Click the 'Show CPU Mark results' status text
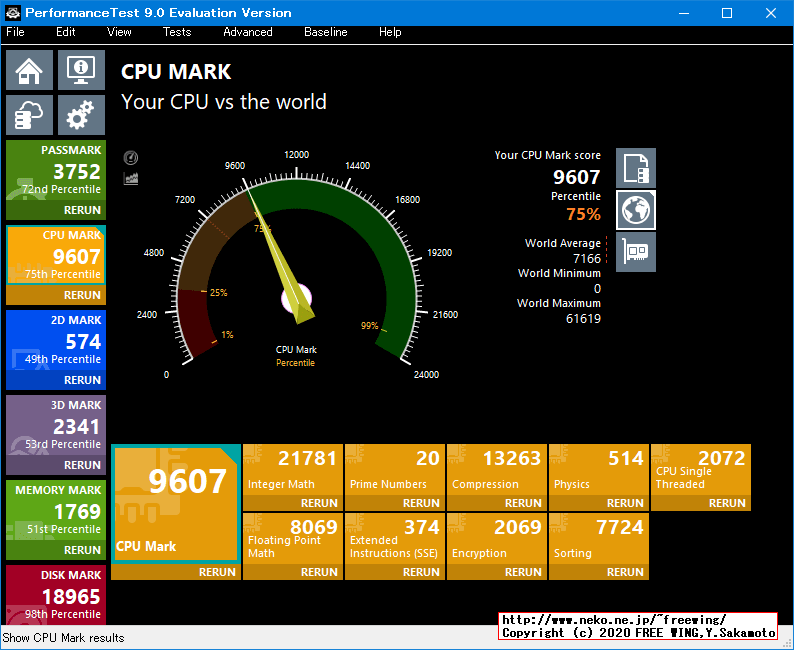Viewport: 794px width, 650px height. point(63,638)
